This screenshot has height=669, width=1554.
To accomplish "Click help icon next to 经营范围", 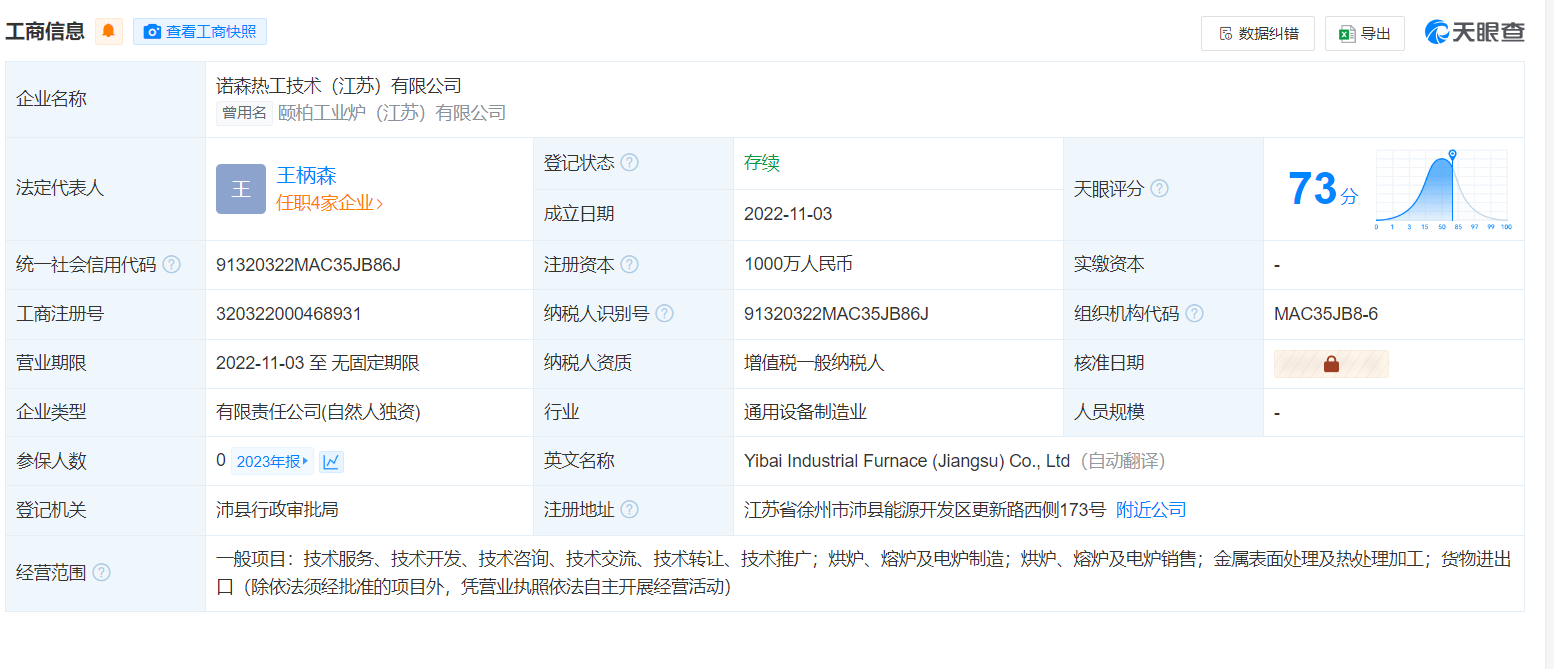I will pyautogui.click(x=101, y=573).
